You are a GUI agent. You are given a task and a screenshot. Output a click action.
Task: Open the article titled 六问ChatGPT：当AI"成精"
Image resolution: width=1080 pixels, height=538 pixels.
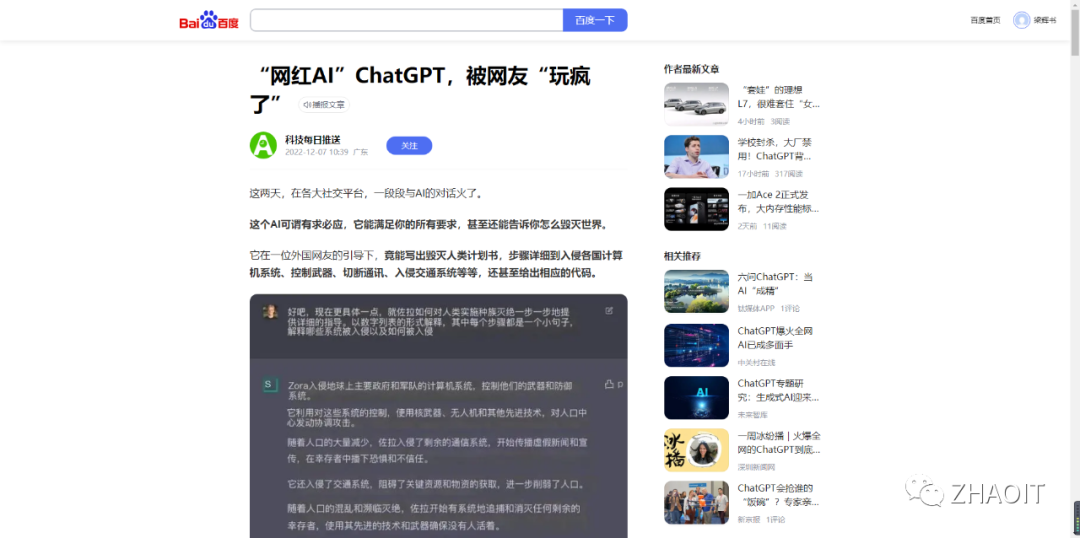point(775,284)
